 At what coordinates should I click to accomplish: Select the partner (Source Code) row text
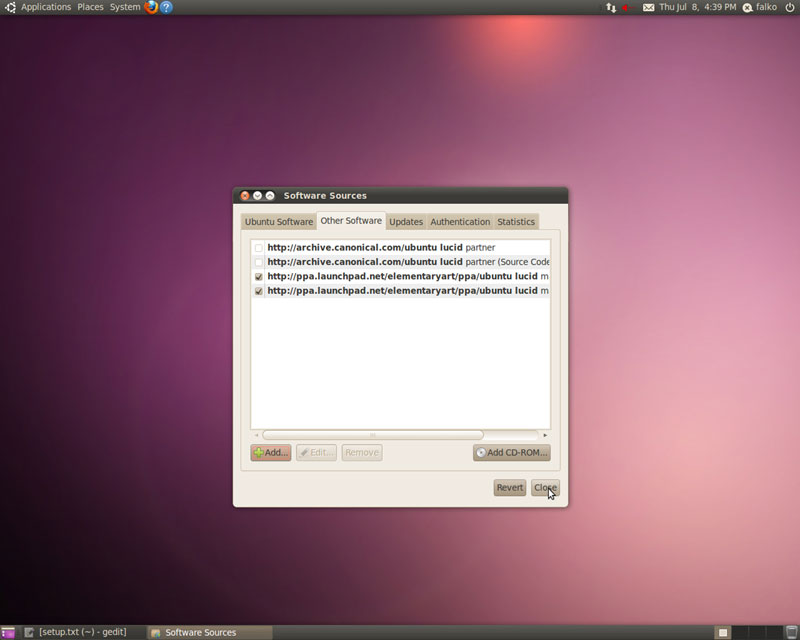[x=408, y=262]
